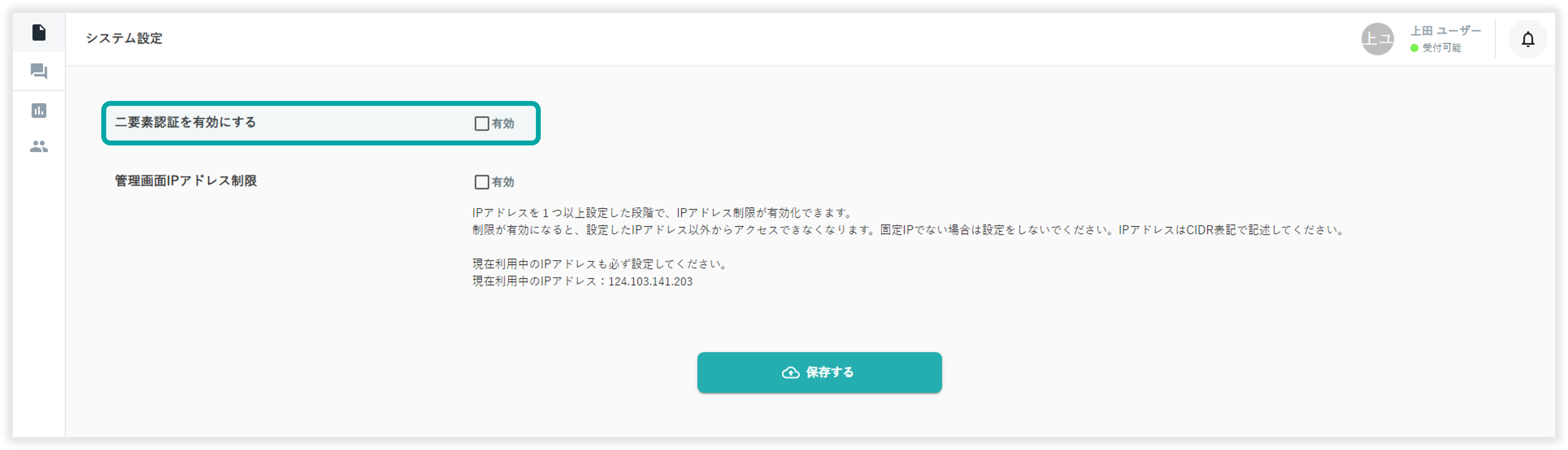Click the 有効 label beside 二要素認証
The width and height of the screenshot is (1568, 450).
[x=503, y=124]
